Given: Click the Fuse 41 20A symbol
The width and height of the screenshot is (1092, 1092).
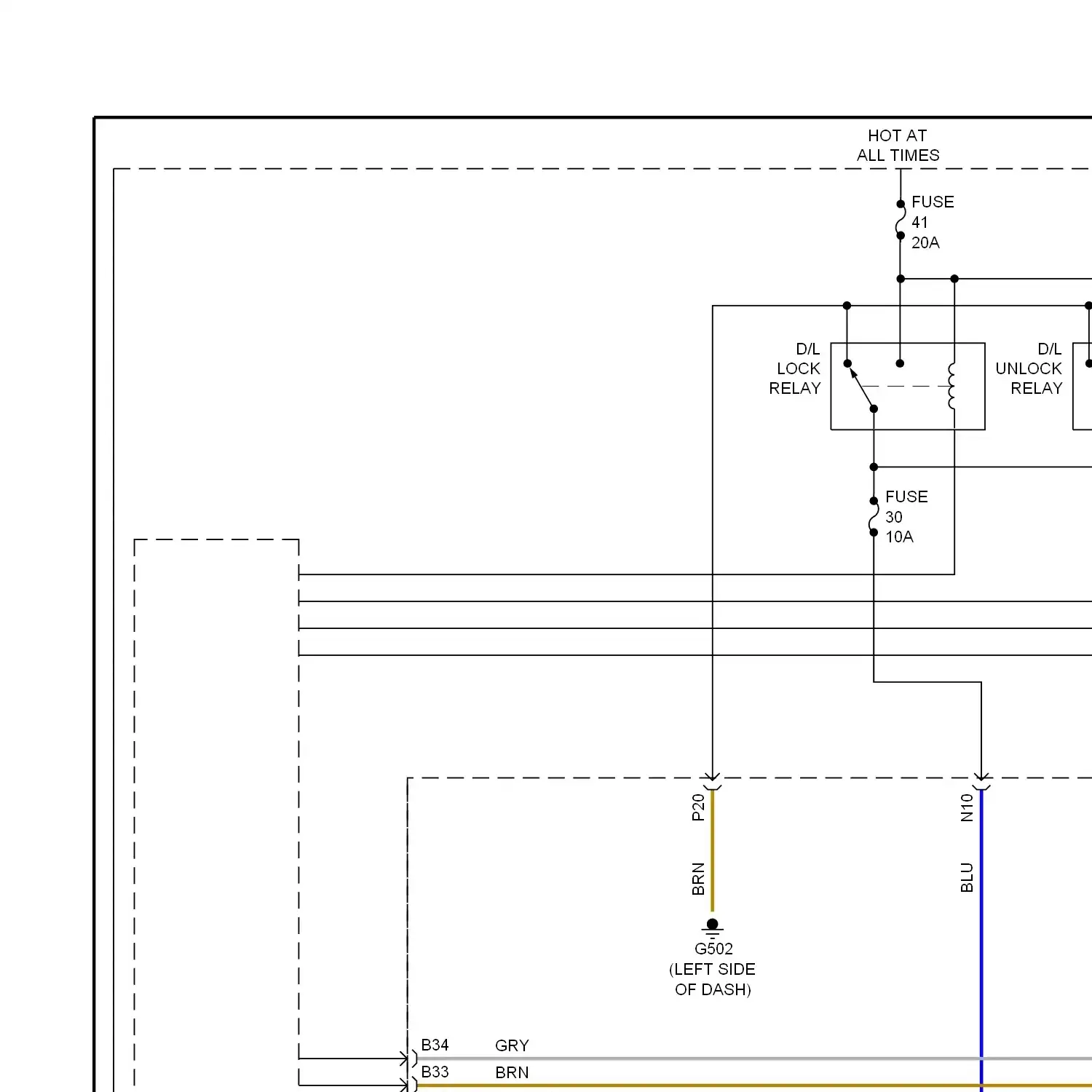Looking at the screenshot, I should pos(901,220).
